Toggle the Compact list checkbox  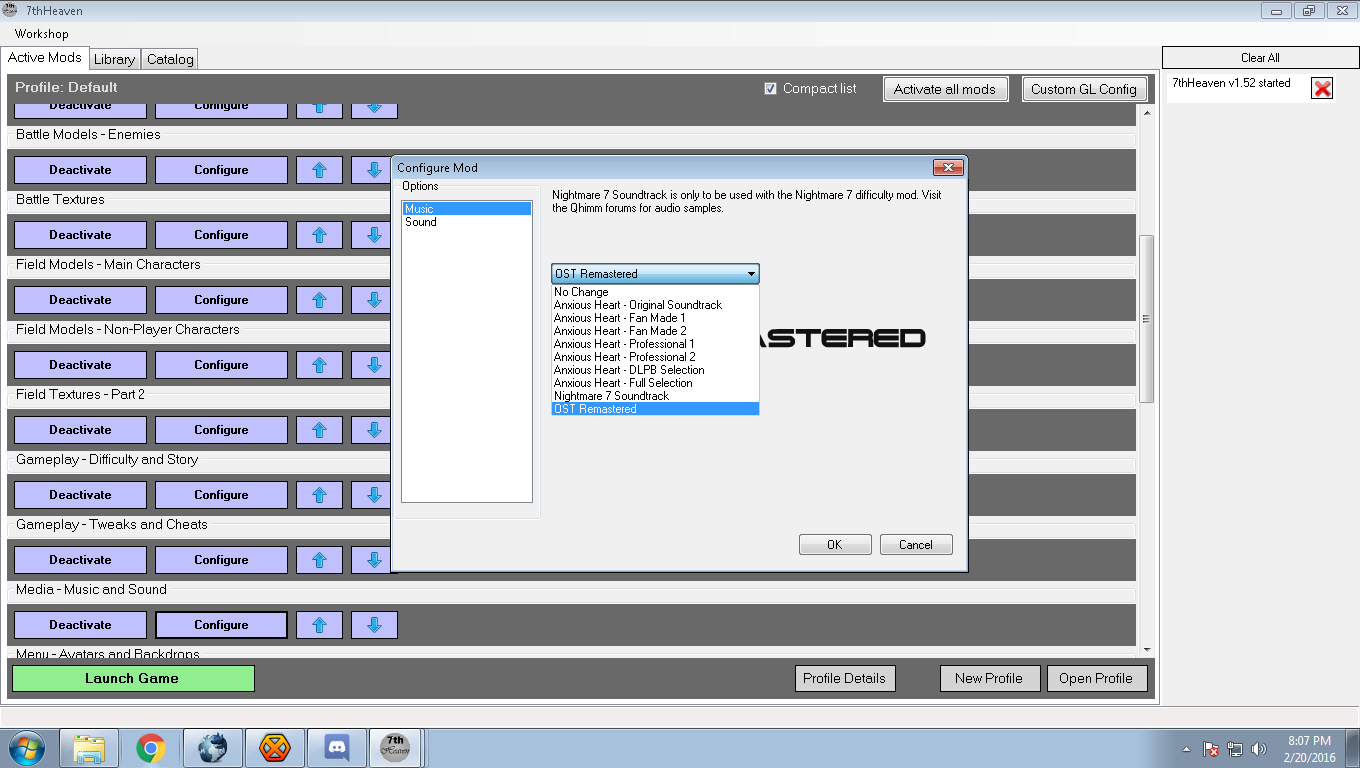(770, 88)
